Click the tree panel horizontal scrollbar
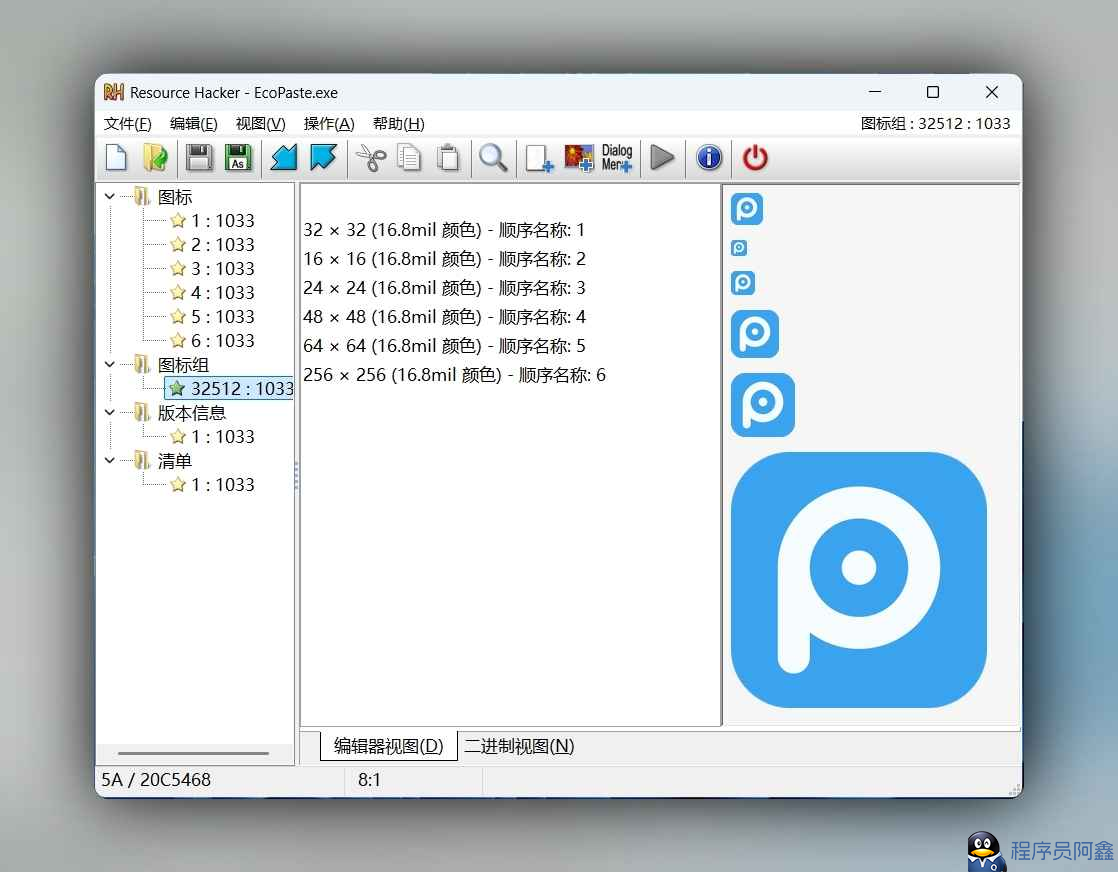Viewport: 1118px width, 872px height. pyautogui.click(x=193, y=753)
